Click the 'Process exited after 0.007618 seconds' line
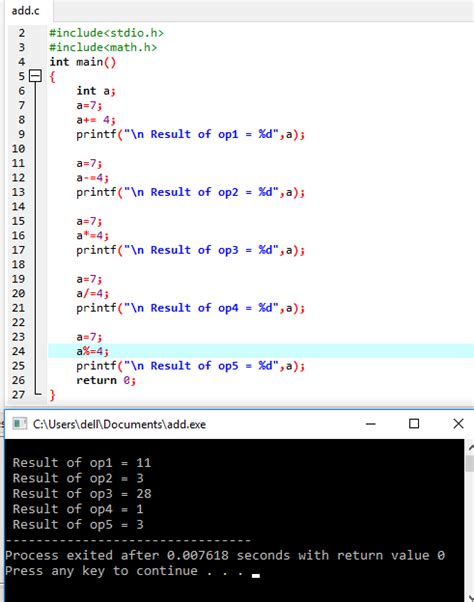Image resolution: width=474 pixels, height=602 pixels. coord(225,556)
